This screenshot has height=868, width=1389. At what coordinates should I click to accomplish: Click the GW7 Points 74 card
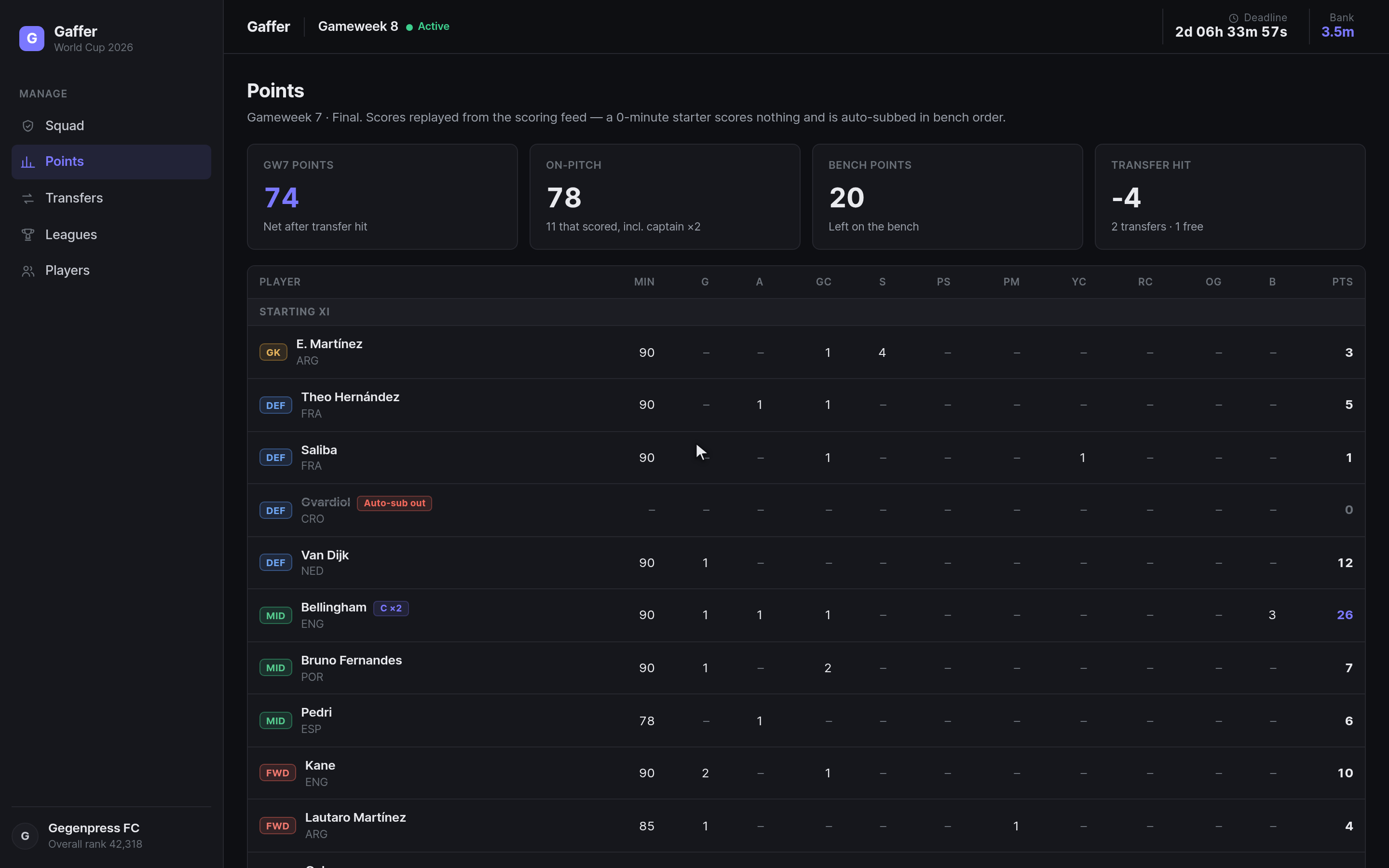382,197
